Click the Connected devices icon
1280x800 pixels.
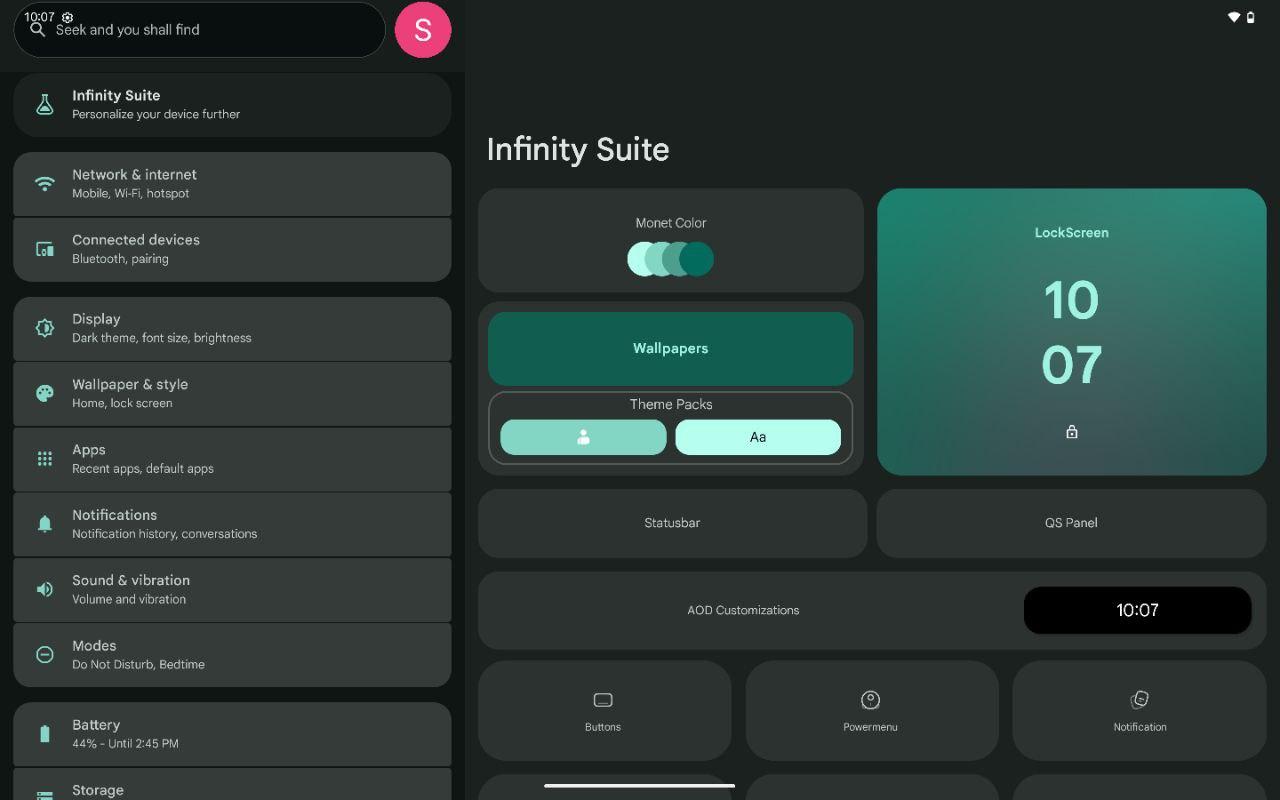click(x=44, y=249)
